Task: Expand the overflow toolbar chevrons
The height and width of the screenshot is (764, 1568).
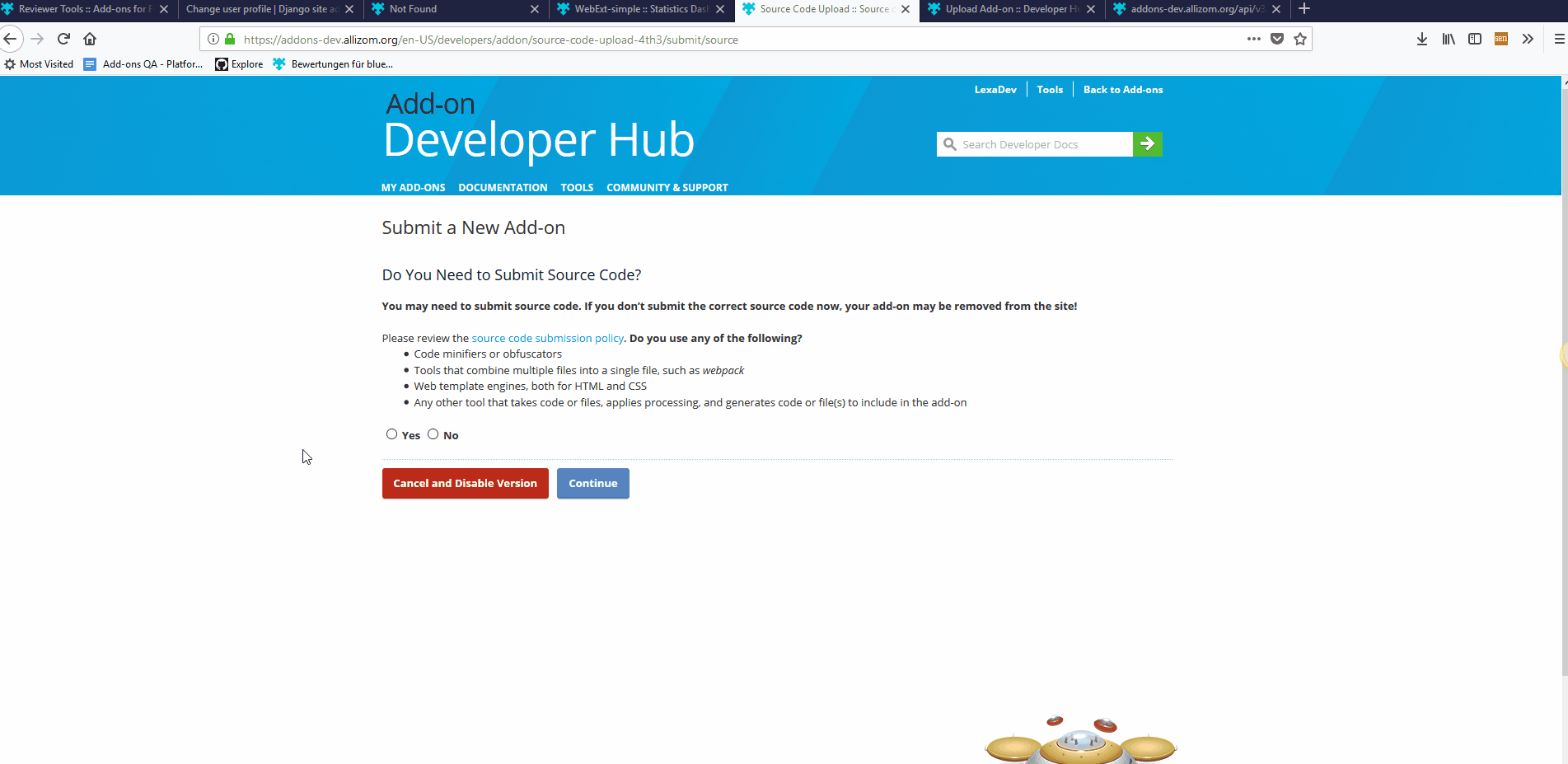Action: click(1528, 39)
